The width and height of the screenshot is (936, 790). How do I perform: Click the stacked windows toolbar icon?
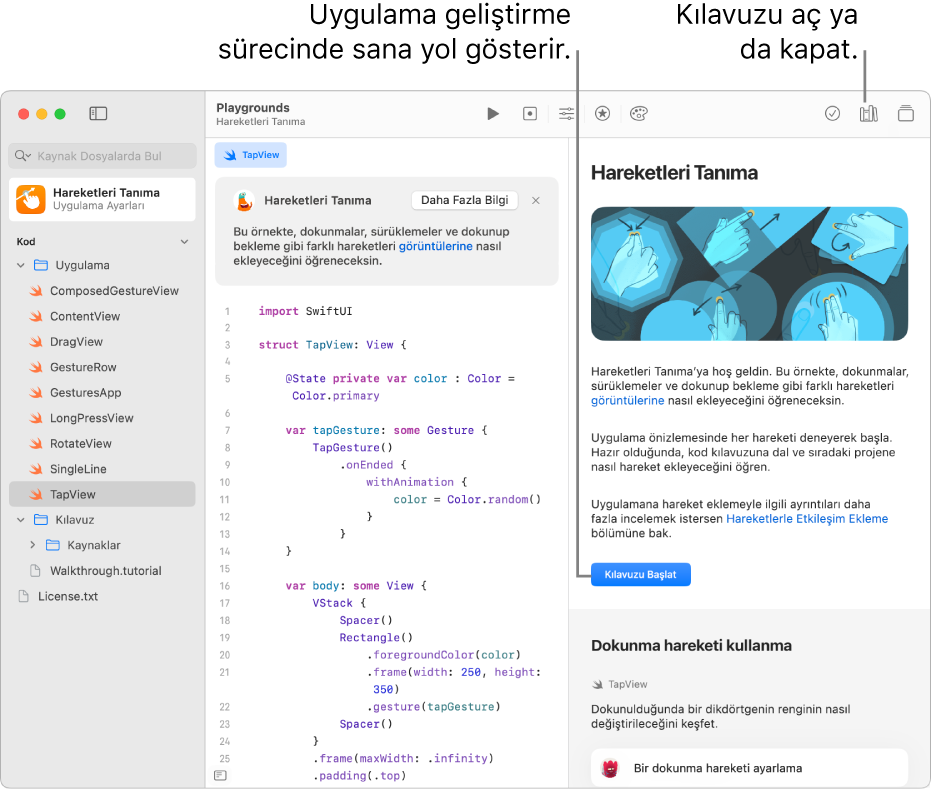(906, 113)
